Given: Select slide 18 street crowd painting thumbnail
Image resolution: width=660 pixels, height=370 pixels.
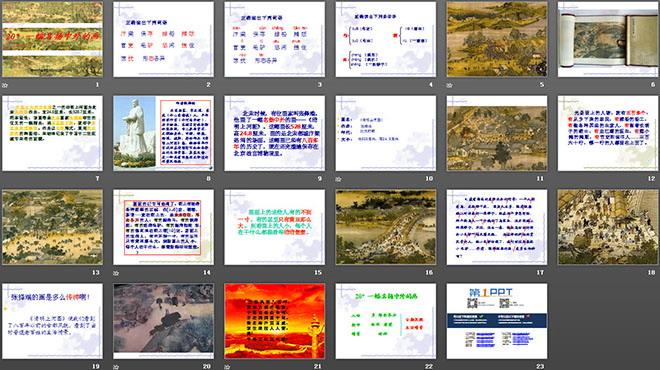Looking at the screenshot, I should pos(608,227).
